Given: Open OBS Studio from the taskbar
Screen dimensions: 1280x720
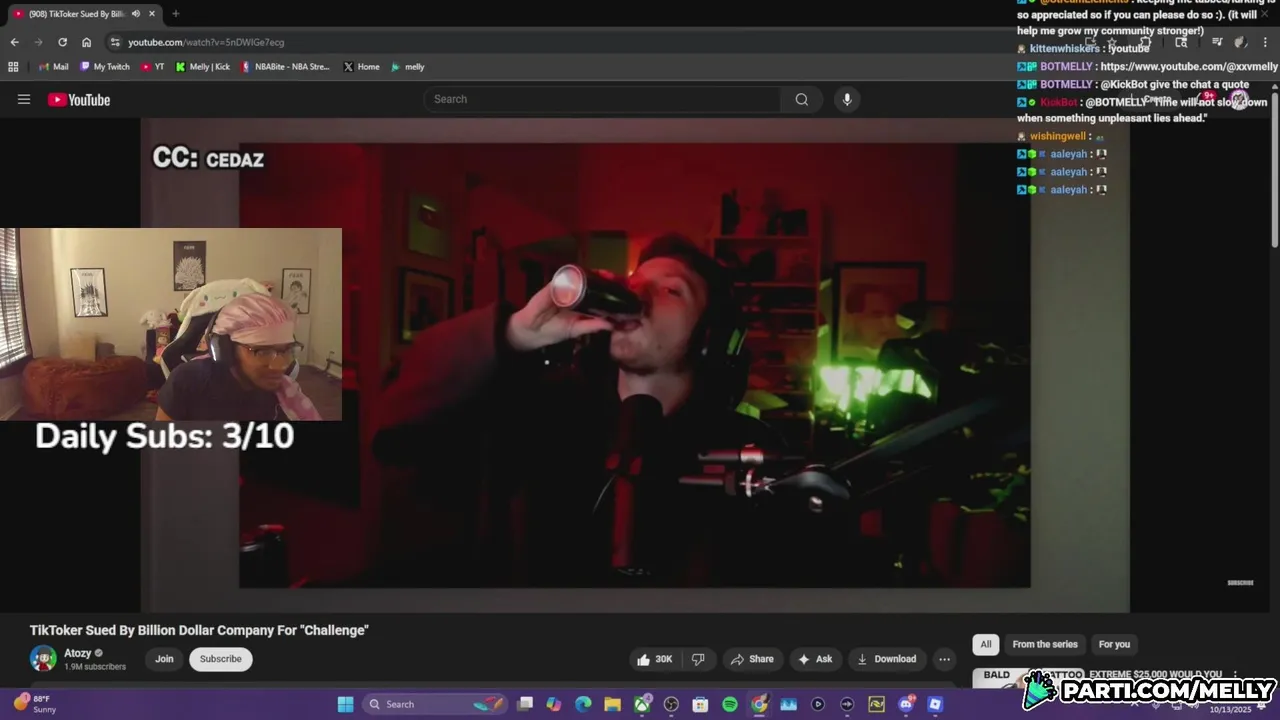Looking at the screenshot, I should [671, 704].
